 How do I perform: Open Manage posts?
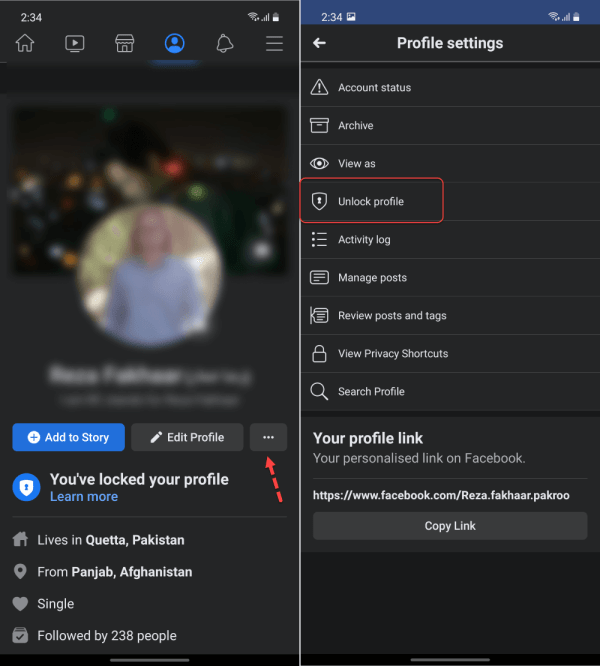pos(450,277)
